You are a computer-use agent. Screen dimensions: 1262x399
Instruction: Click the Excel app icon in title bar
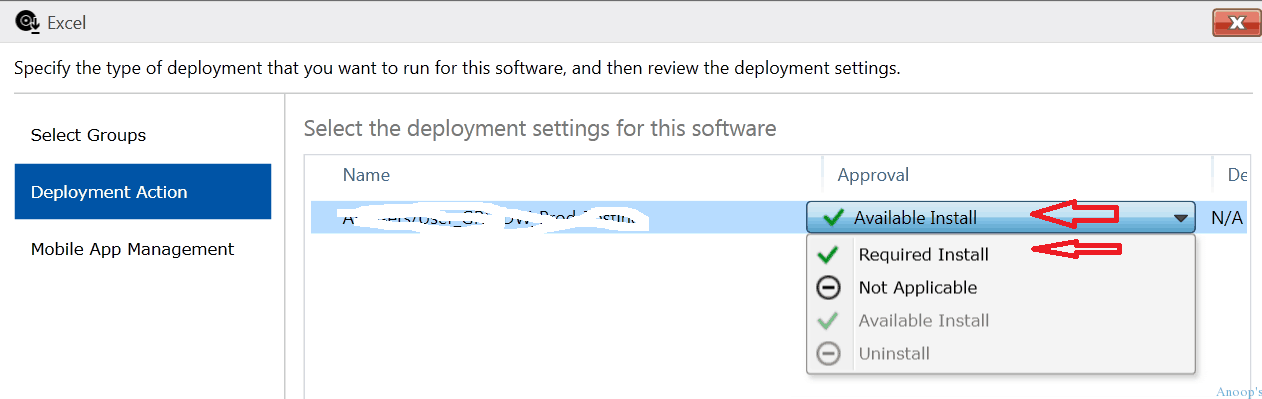pyautogui.click(x=26, y=21)
